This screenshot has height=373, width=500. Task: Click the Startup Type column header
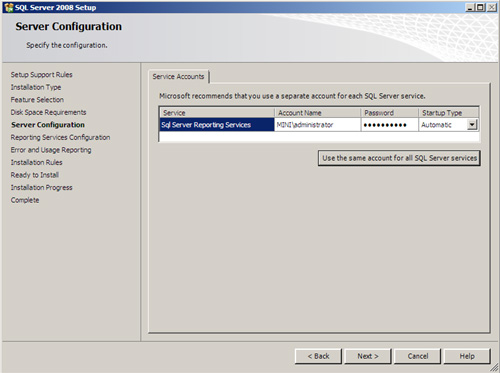tap(449, 113)
